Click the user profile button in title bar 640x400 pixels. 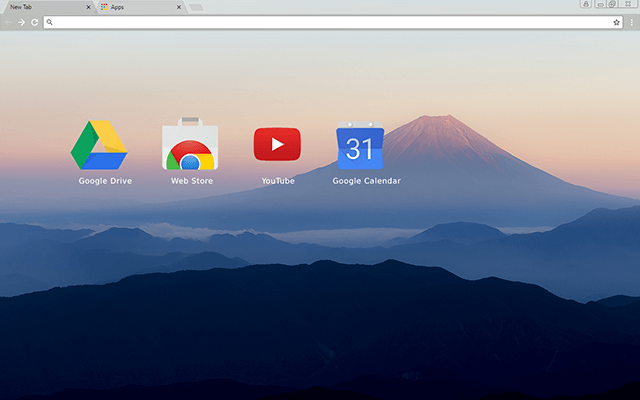pos(585,5)
